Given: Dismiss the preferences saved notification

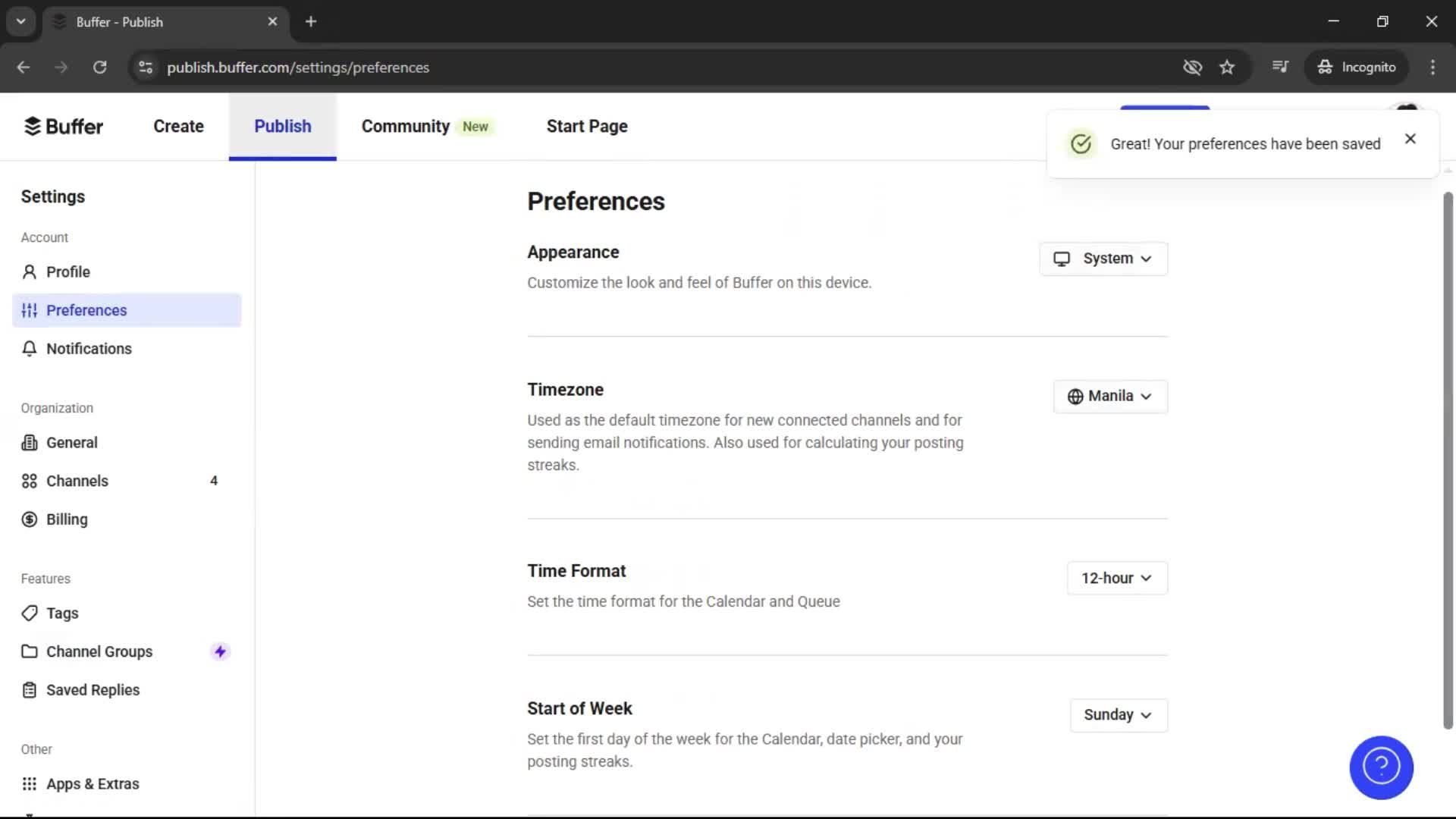Looking at the screenshot, I should 1410,139.
